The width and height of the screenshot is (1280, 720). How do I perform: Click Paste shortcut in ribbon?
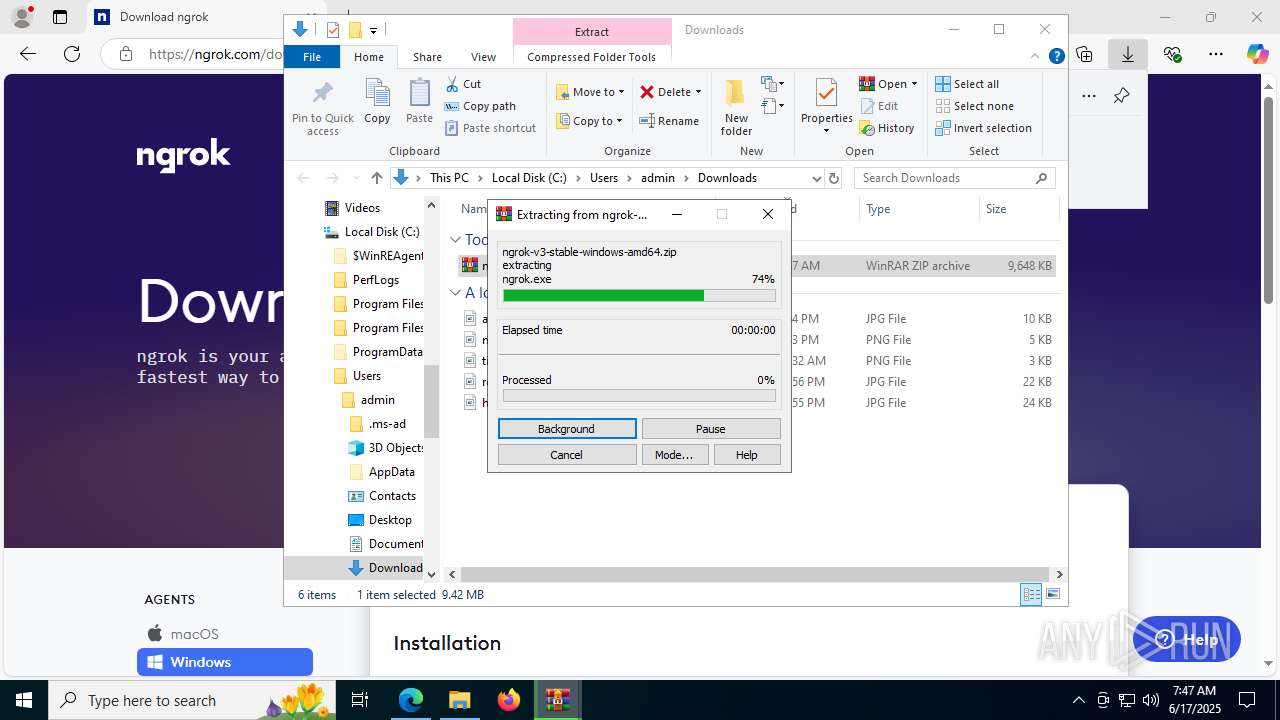point(490,128)
